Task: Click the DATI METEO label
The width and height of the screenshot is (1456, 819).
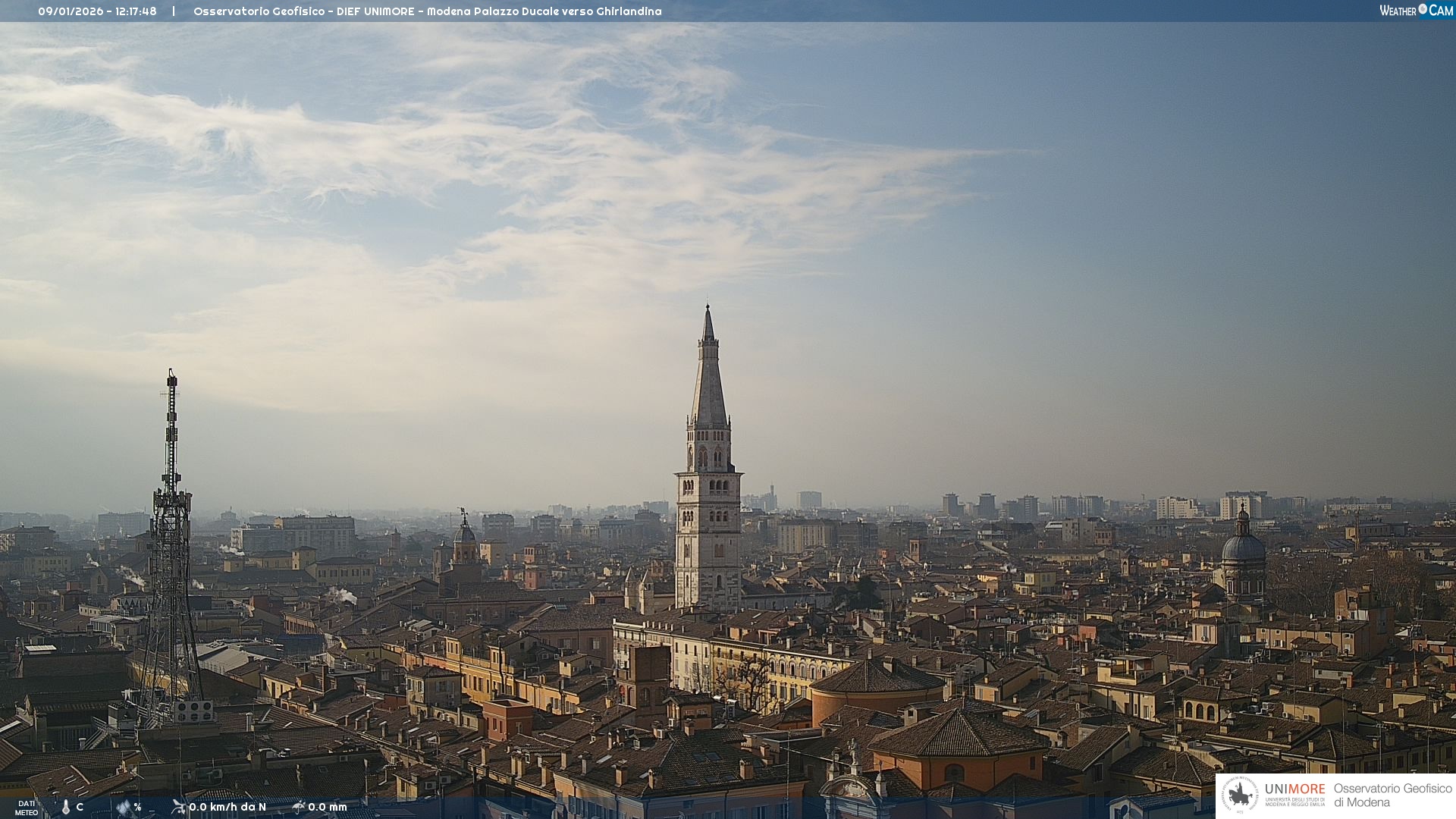Action: (x=27, y=808)
